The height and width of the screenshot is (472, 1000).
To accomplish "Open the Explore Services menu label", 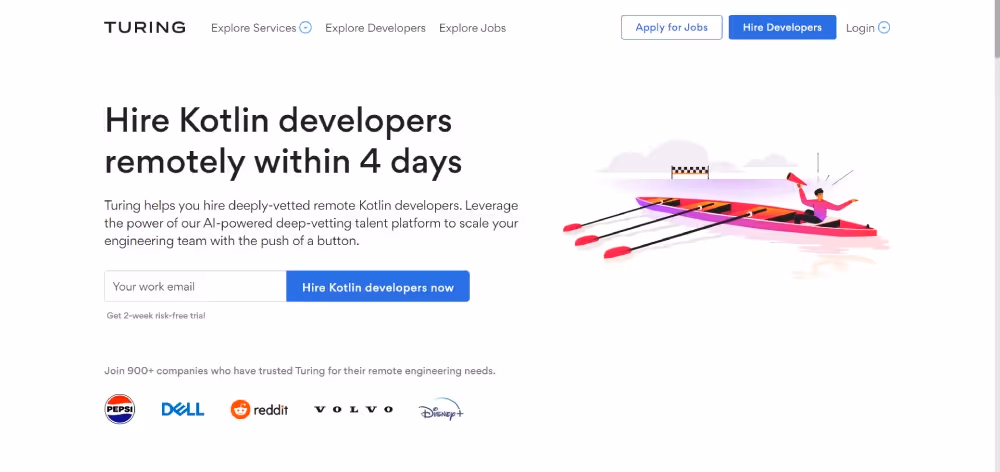I will tap(254, 28).
